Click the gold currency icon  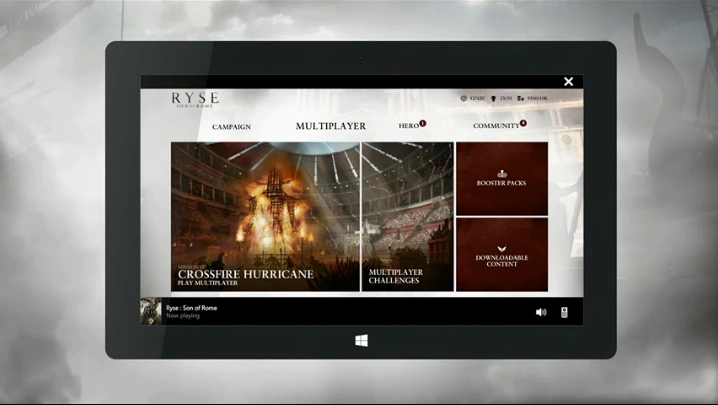pos(521,98)
